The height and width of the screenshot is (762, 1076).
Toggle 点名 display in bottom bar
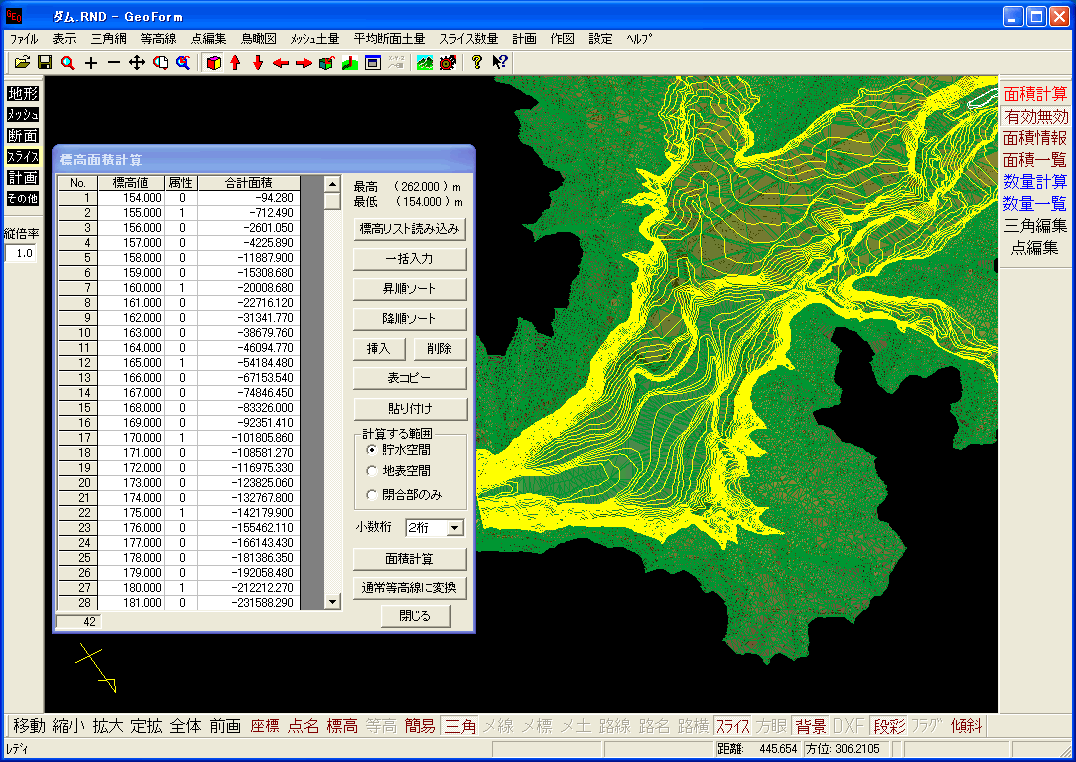tap(303, 726)
